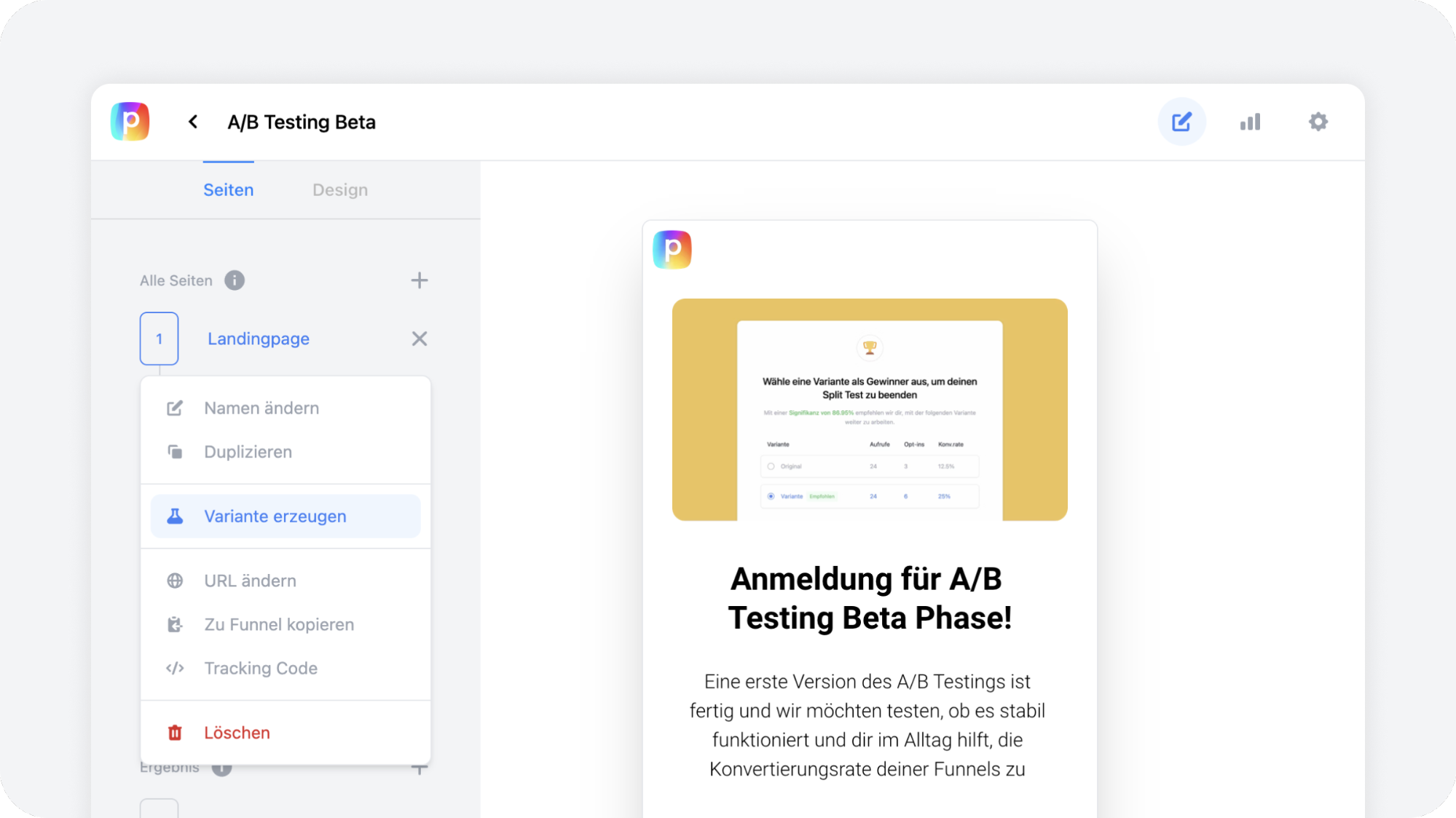Open settings with the gear icon

tap(1318, 122)
